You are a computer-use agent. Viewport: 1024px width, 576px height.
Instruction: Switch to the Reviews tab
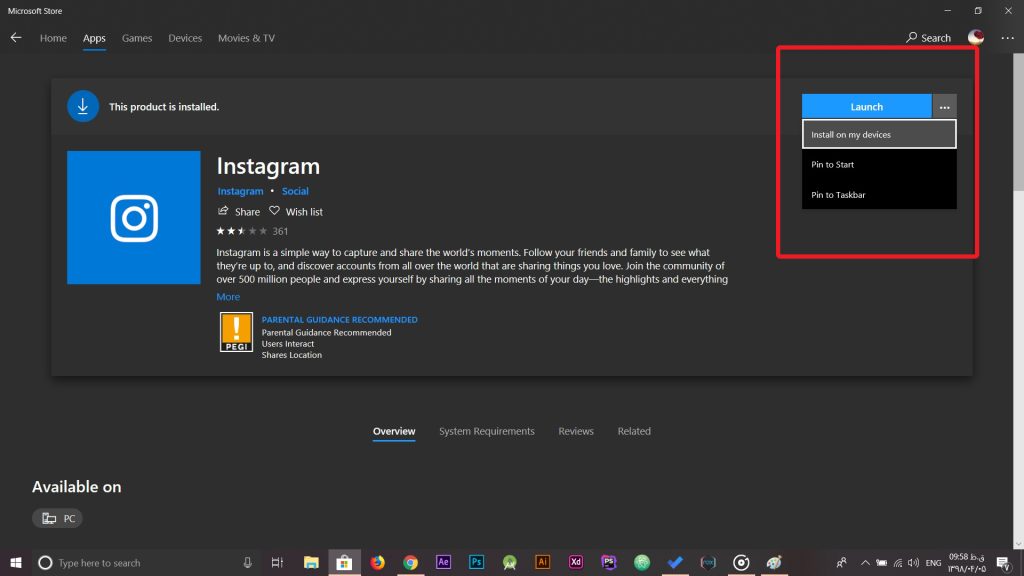(x=576, y=432)
